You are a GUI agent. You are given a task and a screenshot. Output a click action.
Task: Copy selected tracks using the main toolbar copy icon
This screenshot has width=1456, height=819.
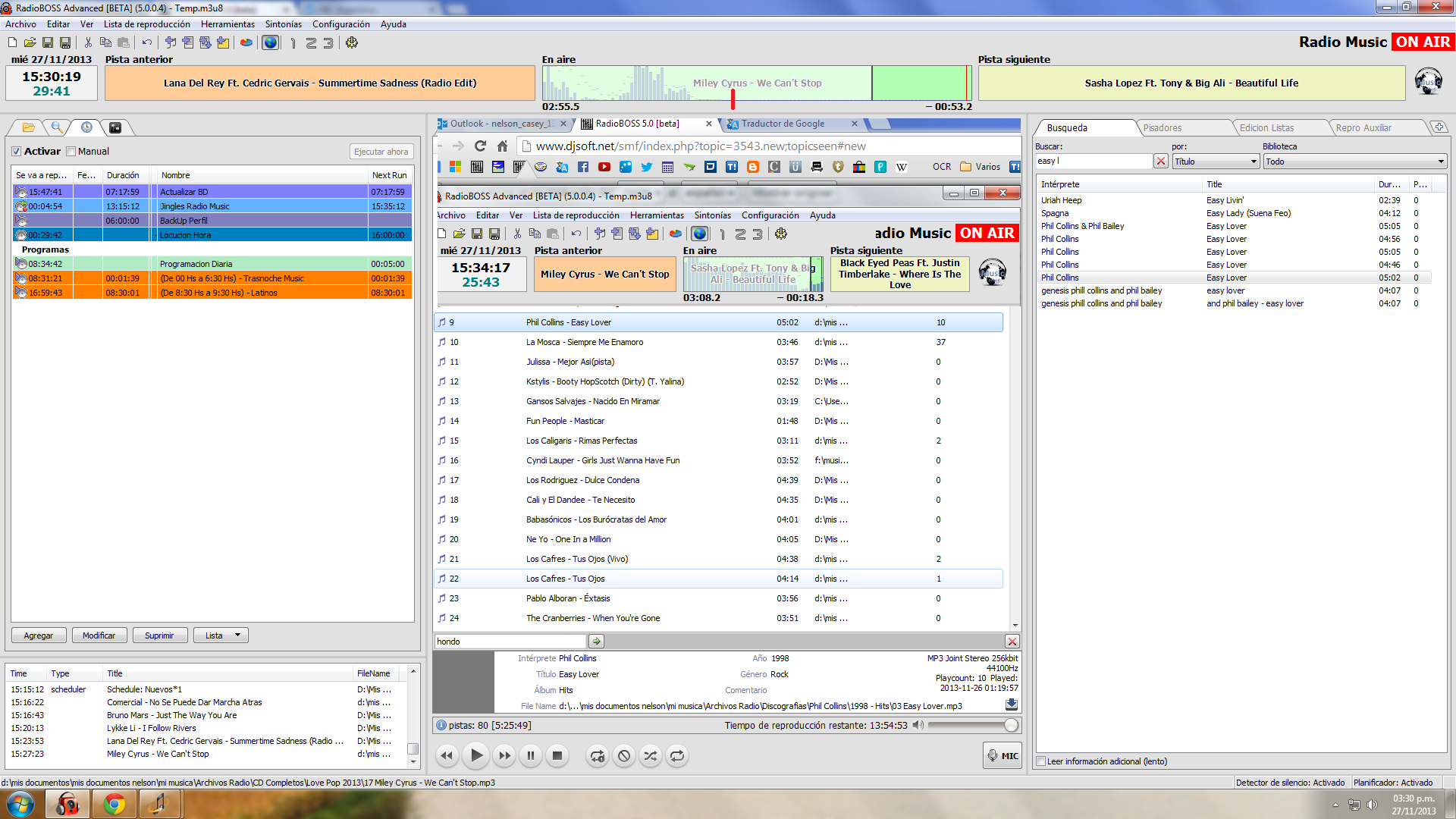[x=105, y=43]
